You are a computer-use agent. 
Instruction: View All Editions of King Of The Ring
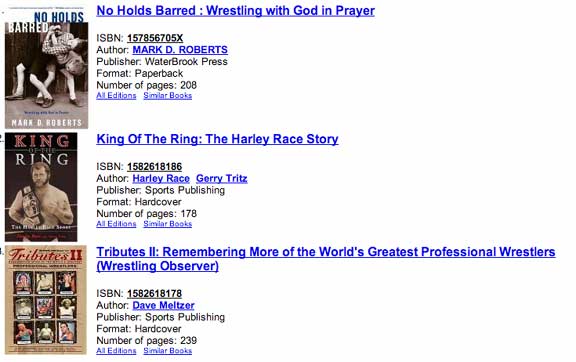(x=116, y=224)
